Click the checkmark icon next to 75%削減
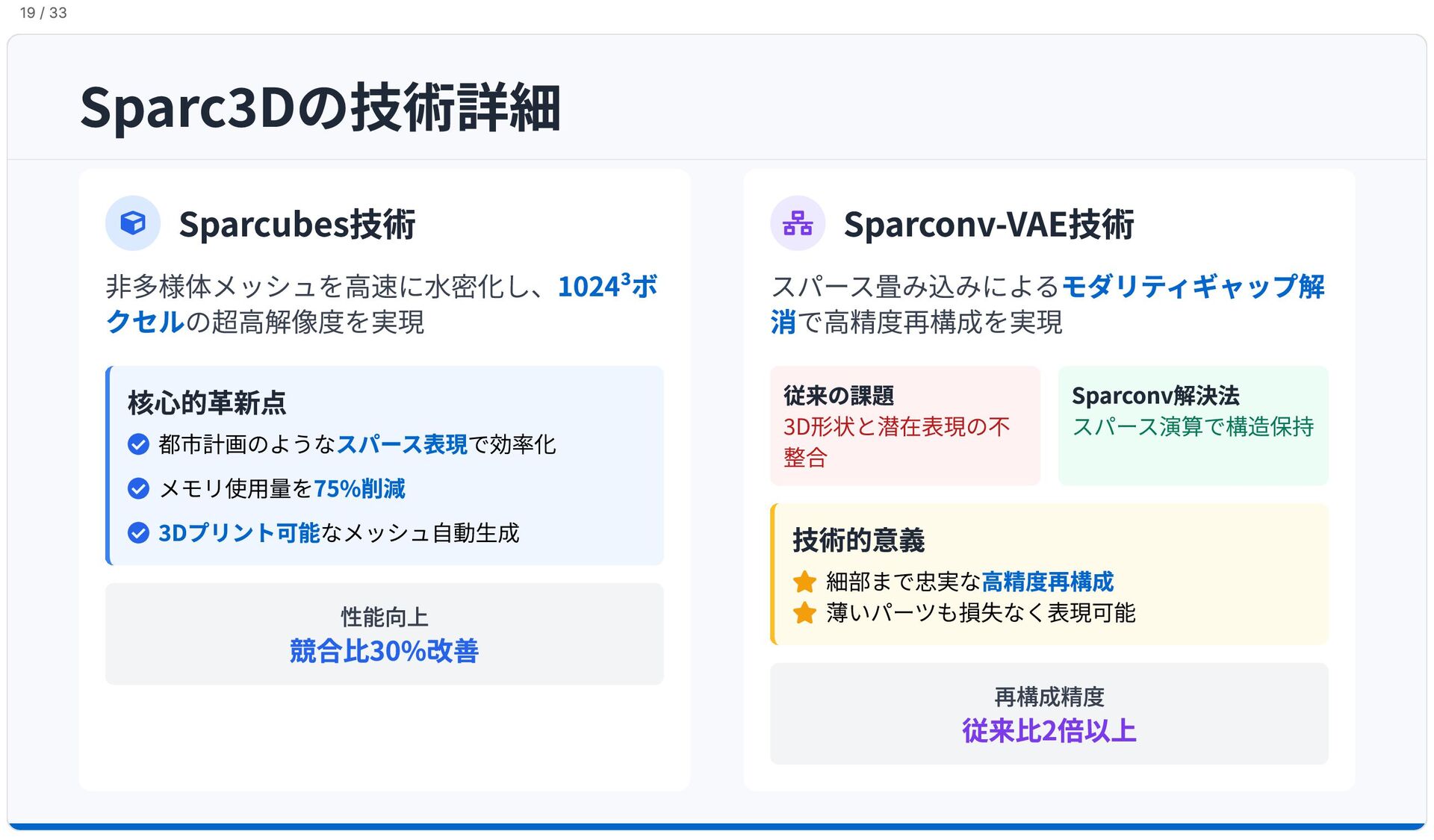 tap(138, 488)
